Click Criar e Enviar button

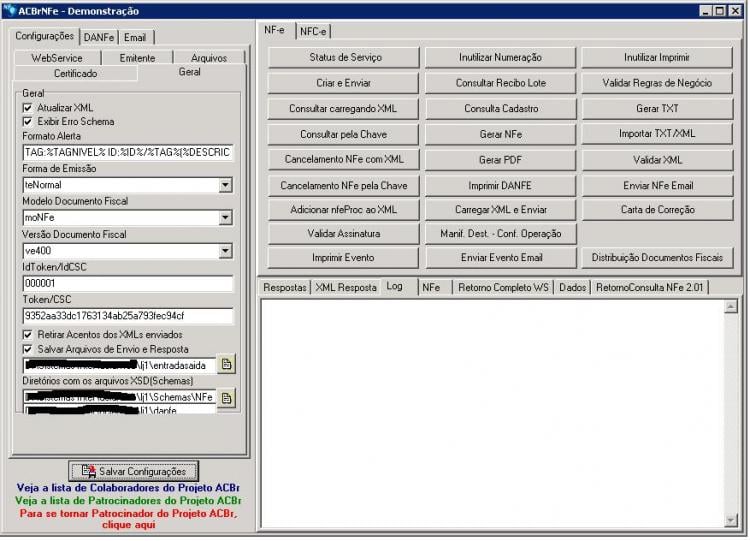[x=343, y=83]
